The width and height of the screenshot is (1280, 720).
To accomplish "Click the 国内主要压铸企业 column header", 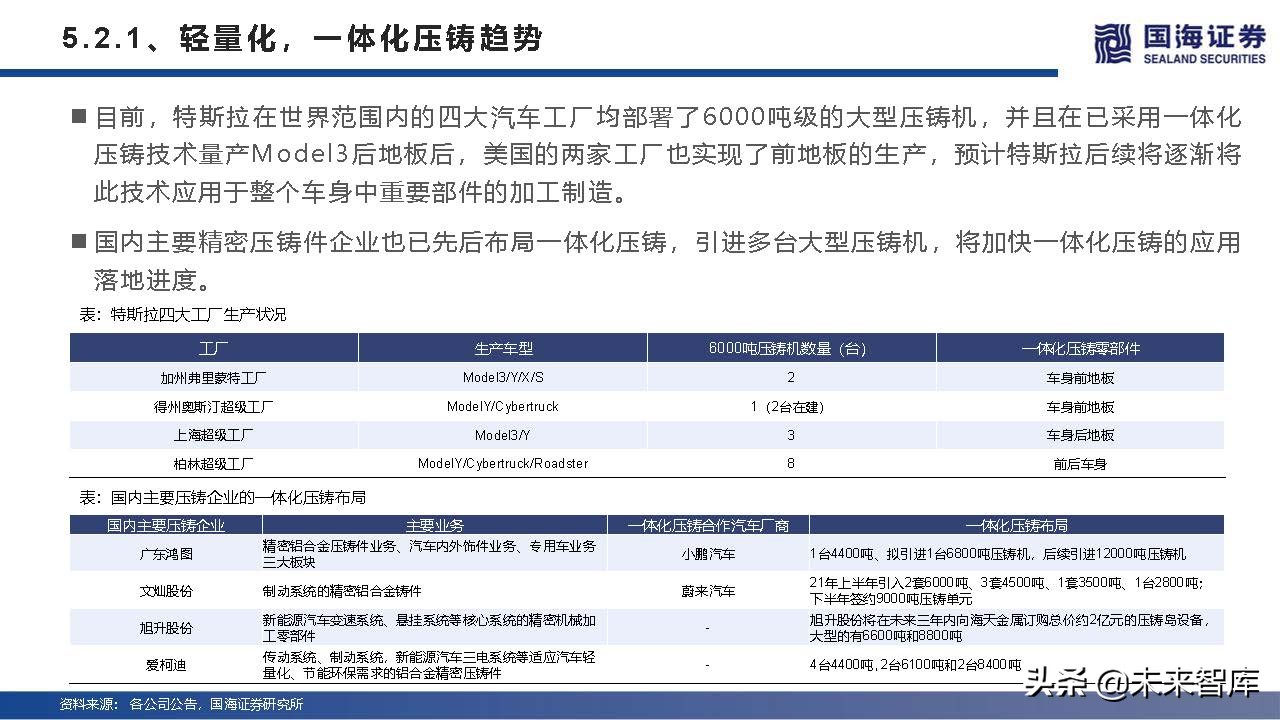I will 166,525.
